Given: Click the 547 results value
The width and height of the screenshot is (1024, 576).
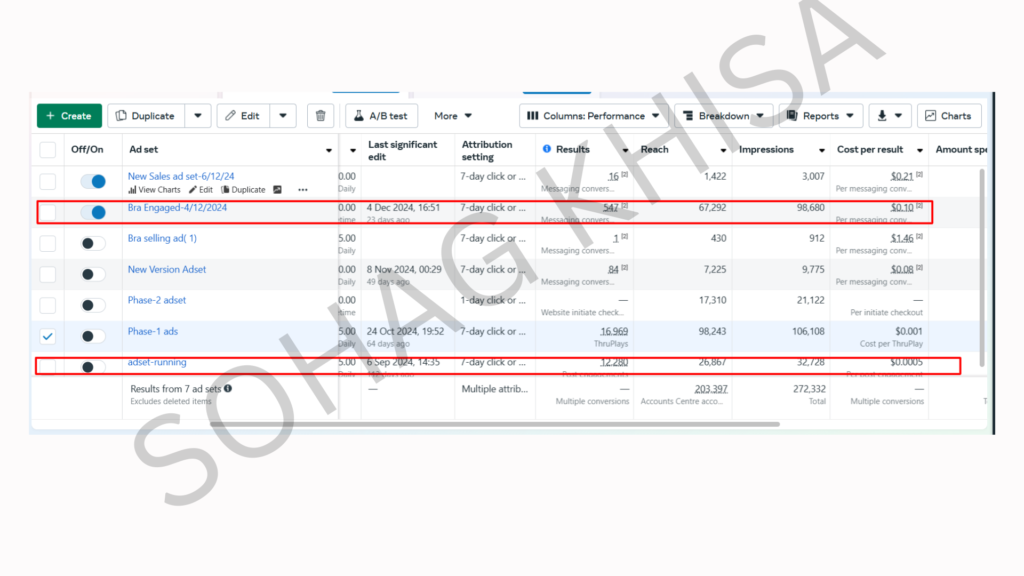Looking at the screenshot, I should pos(611,208).
